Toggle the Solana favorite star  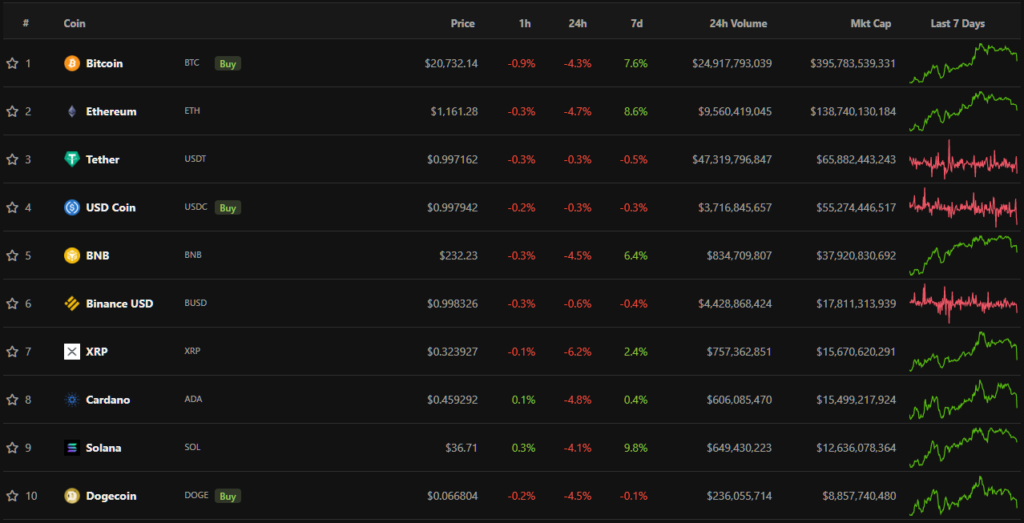click(x=12, y=448)
